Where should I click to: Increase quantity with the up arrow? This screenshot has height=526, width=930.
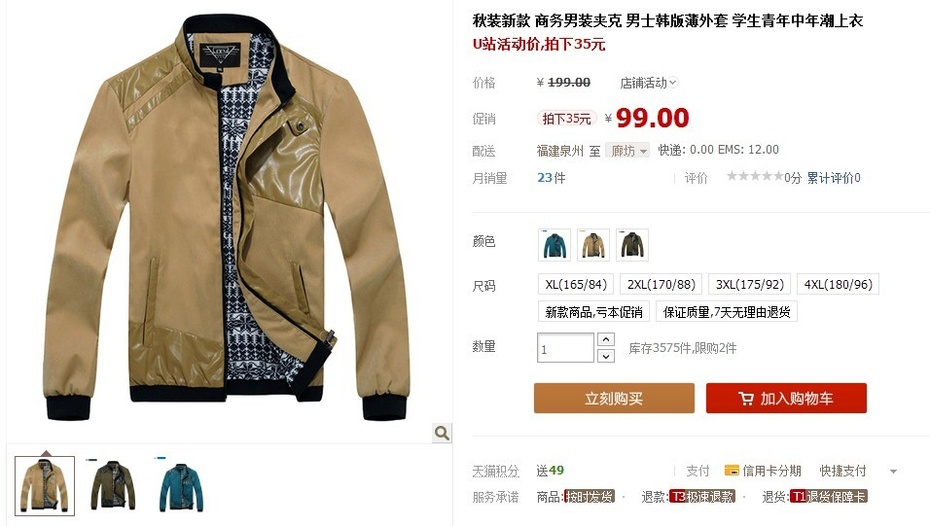tap(606, 340)
